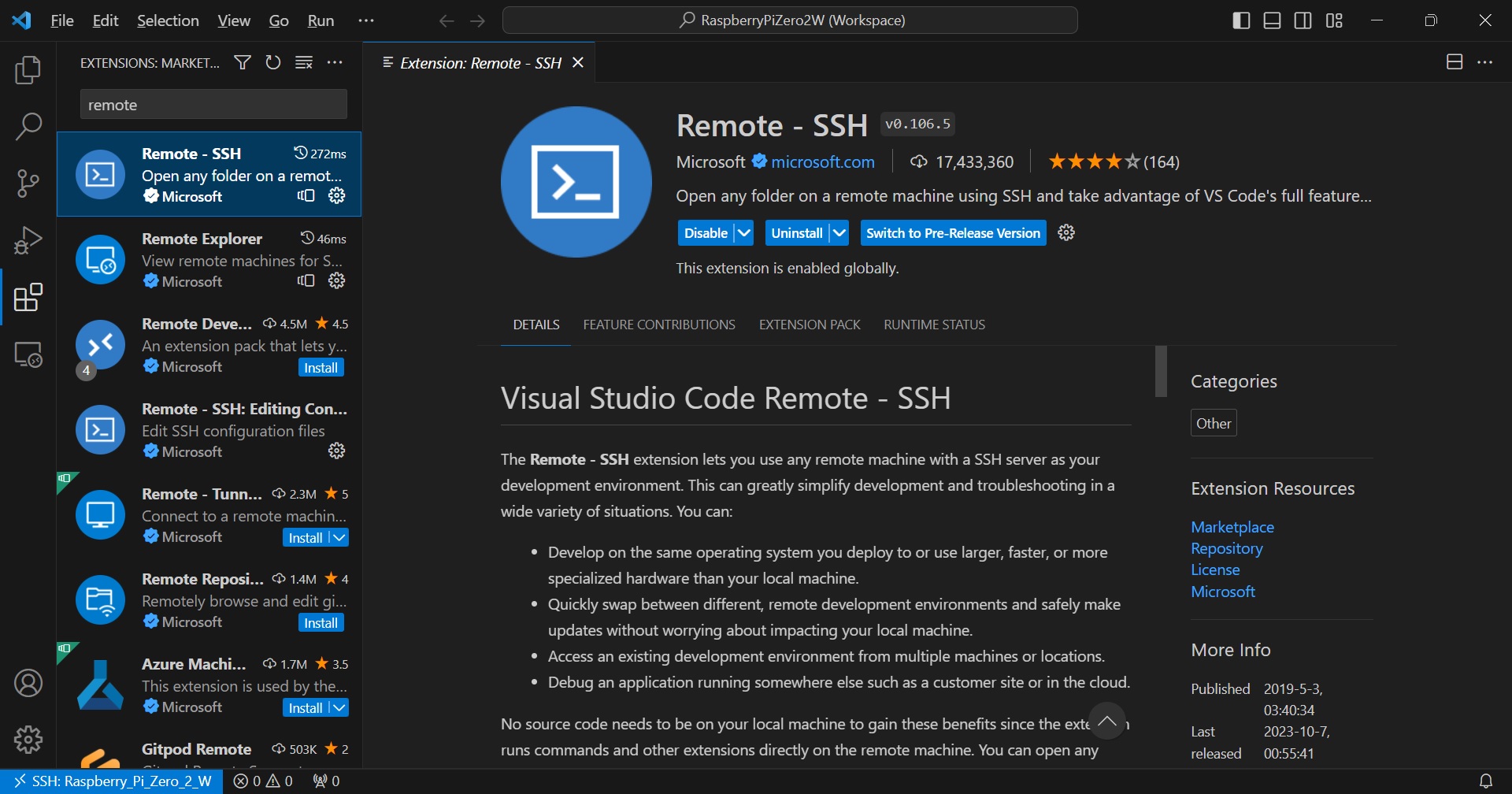The image size is (1512, 794).
Task: Open the Repository link under Extension Resources
Action: (x=1226, y=548)
